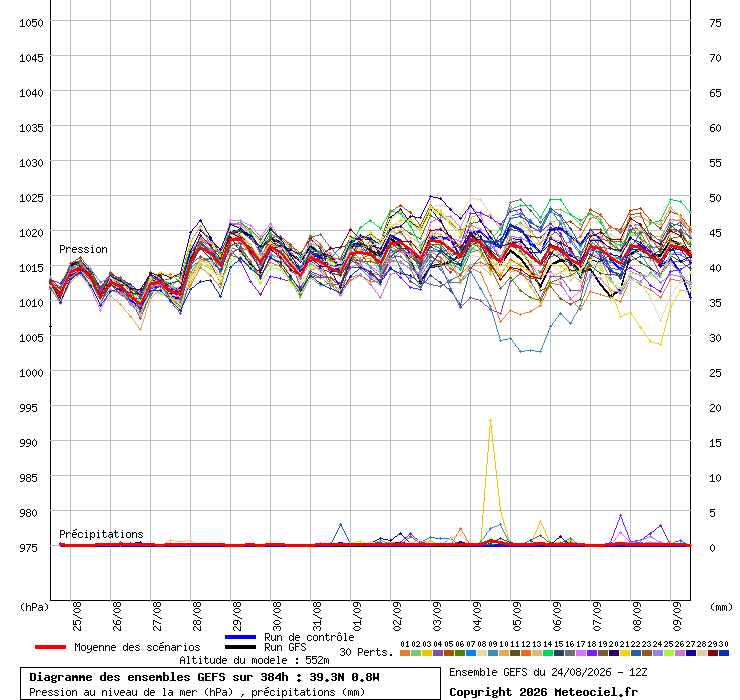Click the Diagramme des ensembles GEFS title
The width and height of the screenshot is (740, 700).
[204, 677]
